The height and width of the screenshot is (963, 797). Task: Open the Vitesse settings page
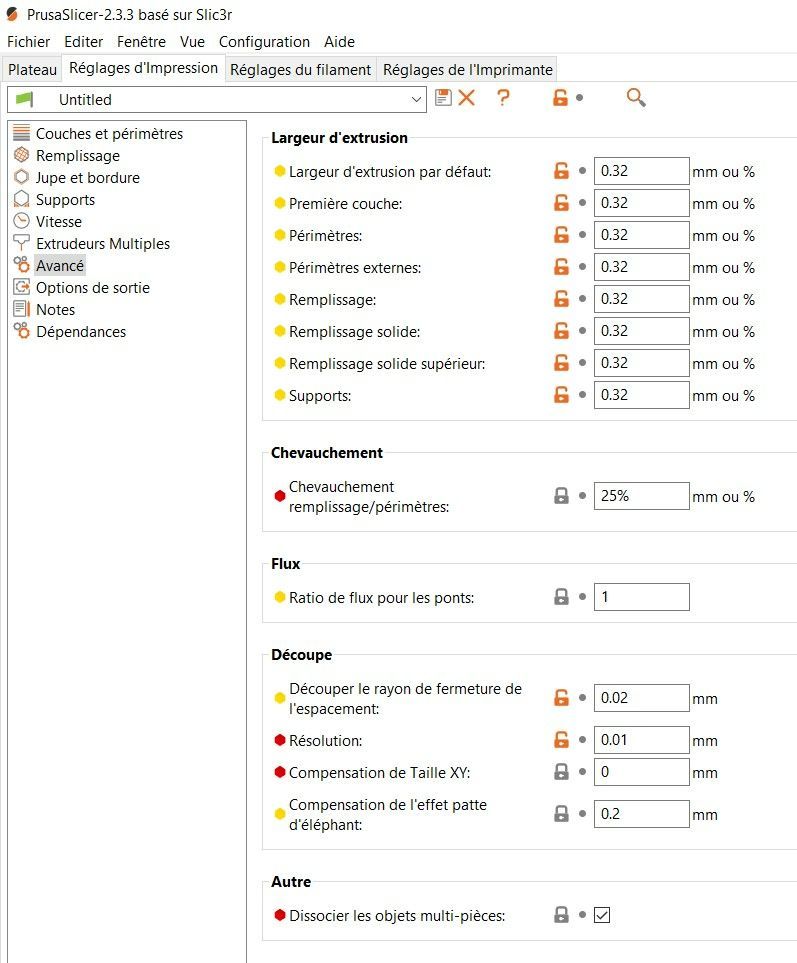click(58, 222)
